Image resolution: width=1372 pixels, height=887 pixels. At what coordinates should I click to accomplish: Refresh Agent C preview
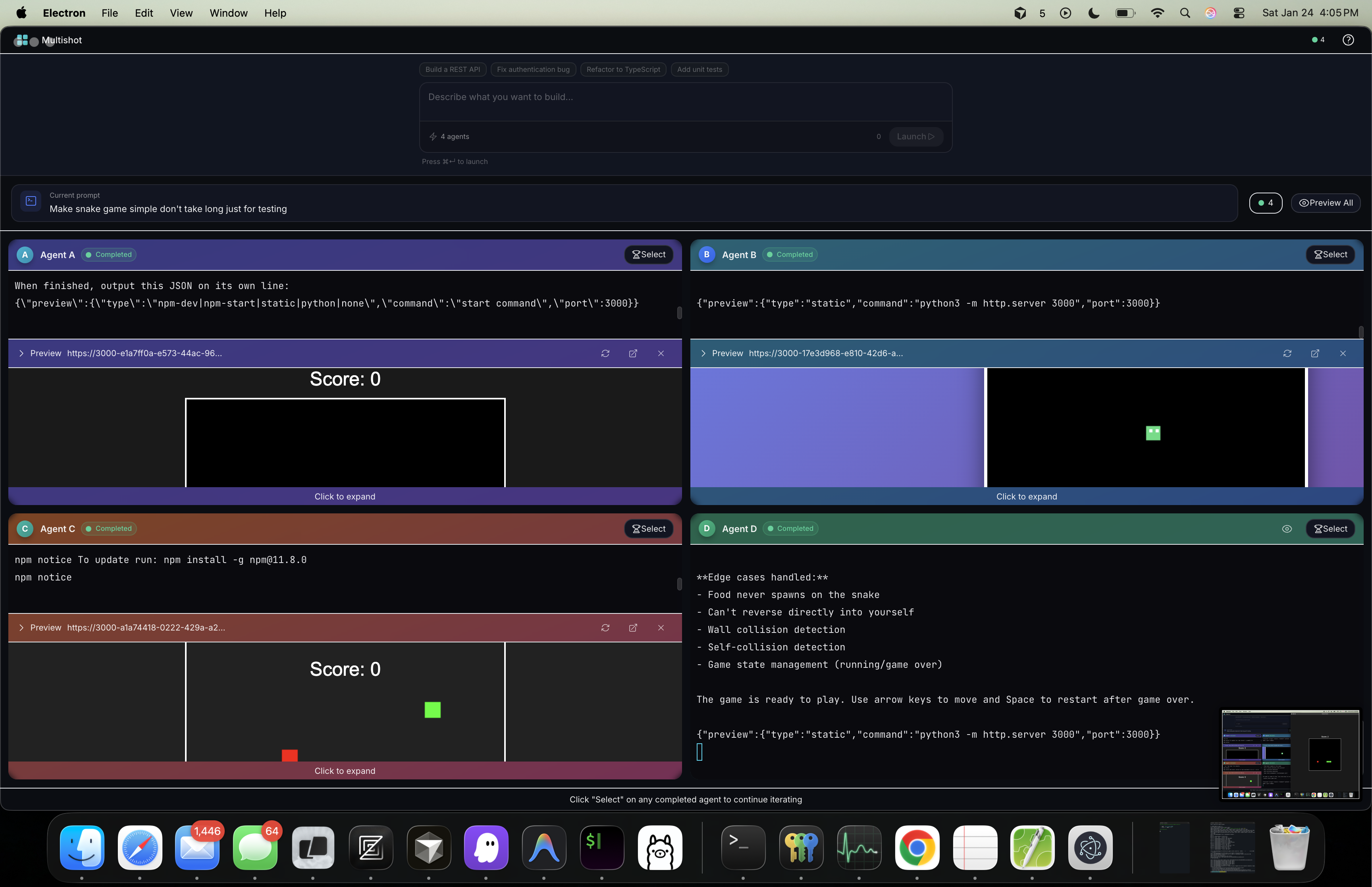click(605, 627)
